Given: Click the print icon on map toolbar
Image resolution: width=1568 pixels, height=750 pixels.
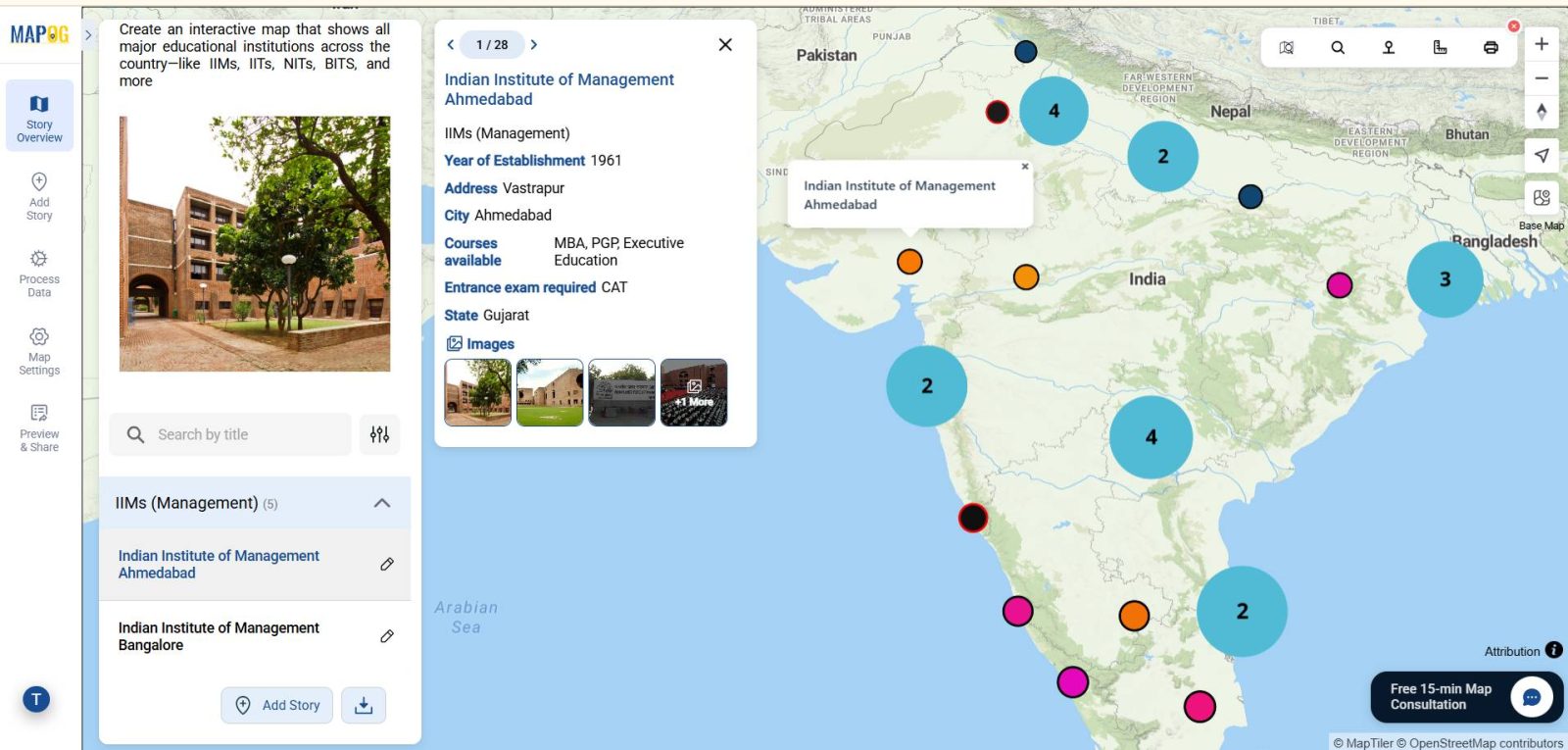Looking at the screenshot, I should tap(1491, 47).
